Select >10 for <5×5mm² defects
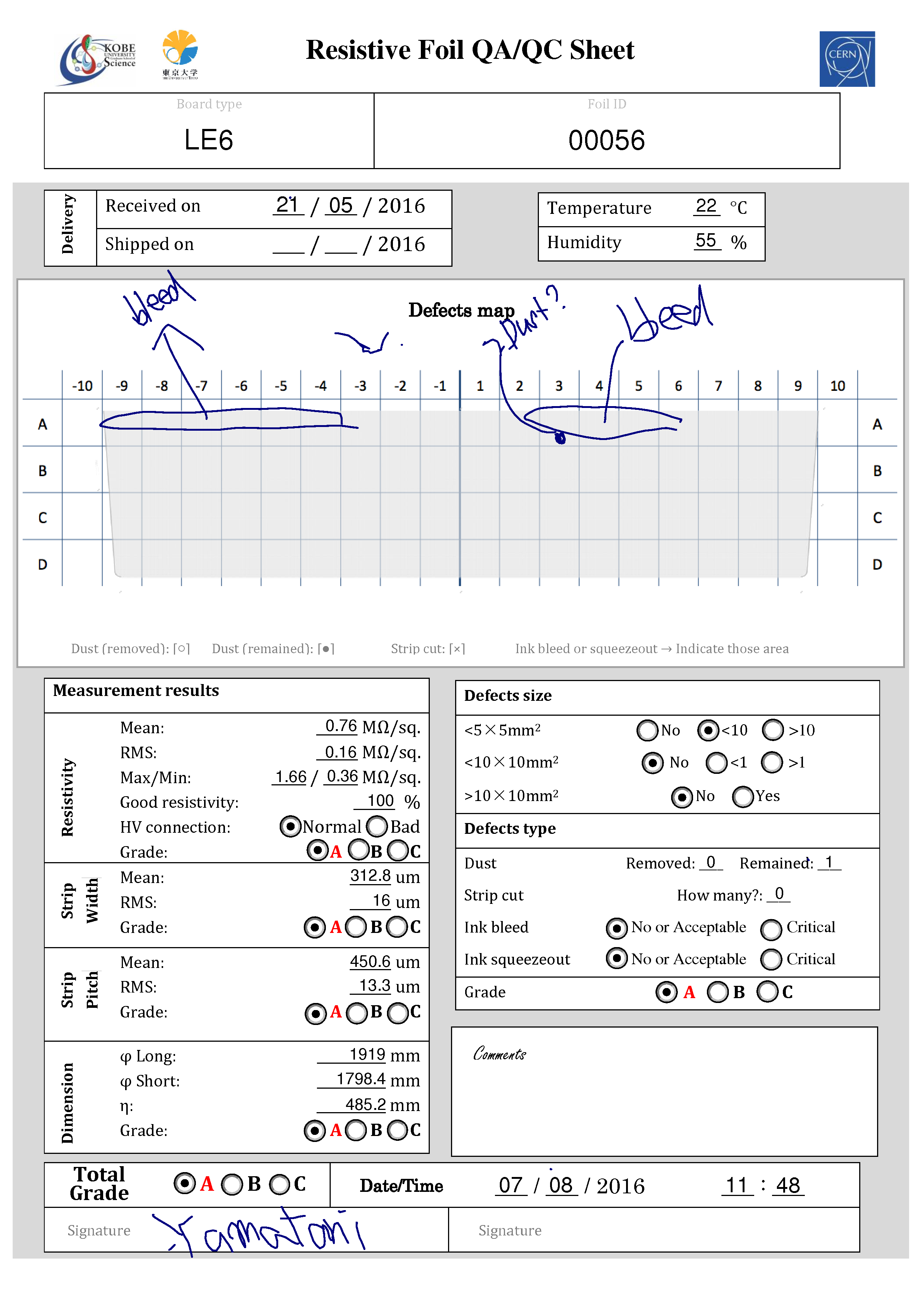 coord(773,730)
